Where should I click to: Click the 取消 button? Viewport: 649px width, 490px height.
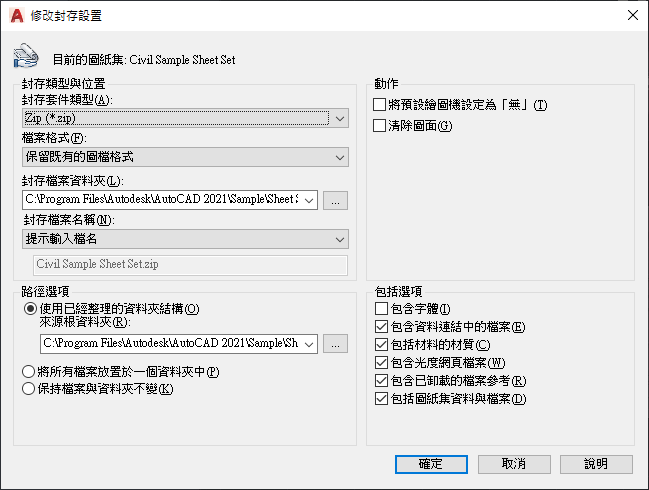click(514, 464)
